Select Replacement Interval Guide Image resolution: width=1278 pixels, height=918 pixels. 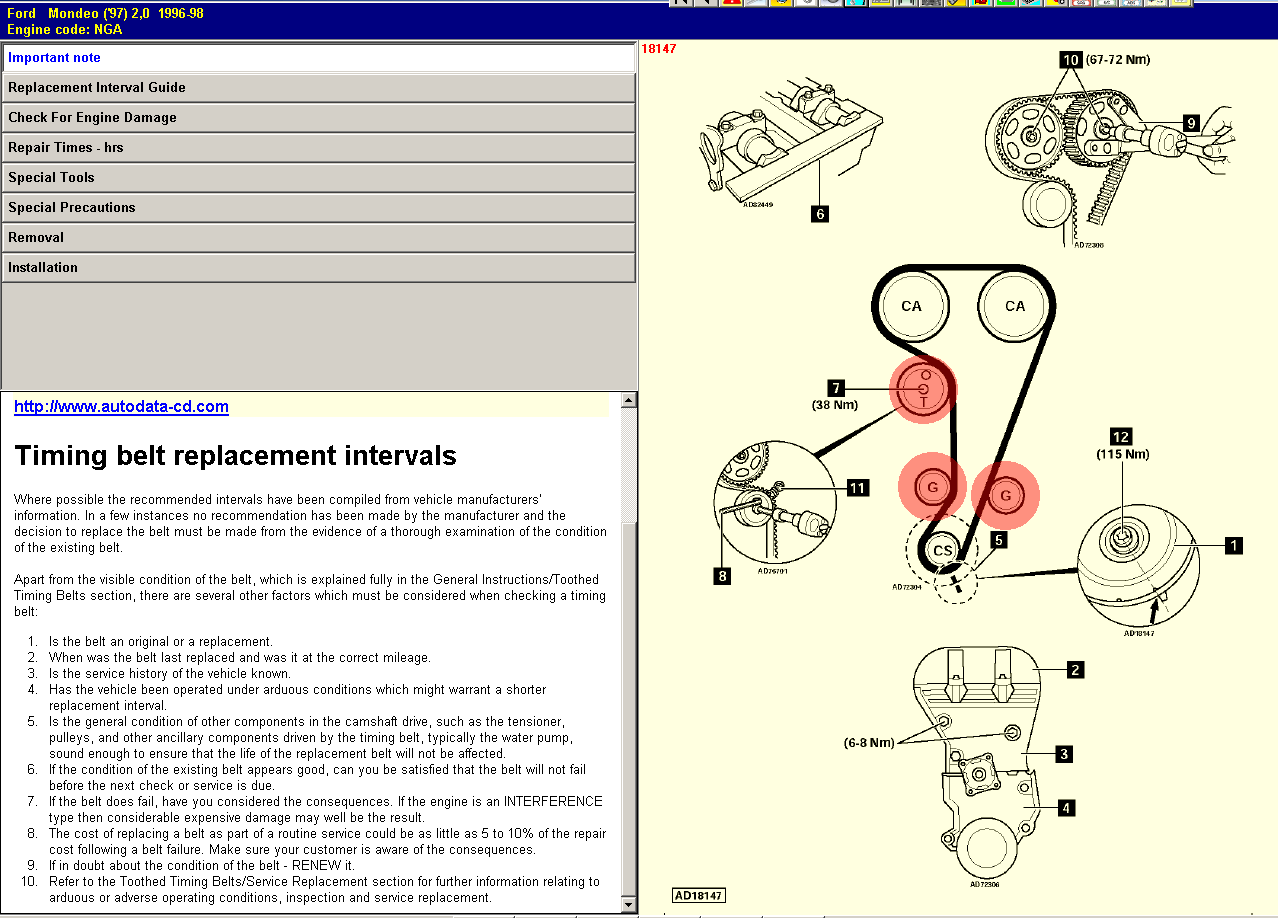(x=318, y=88)
